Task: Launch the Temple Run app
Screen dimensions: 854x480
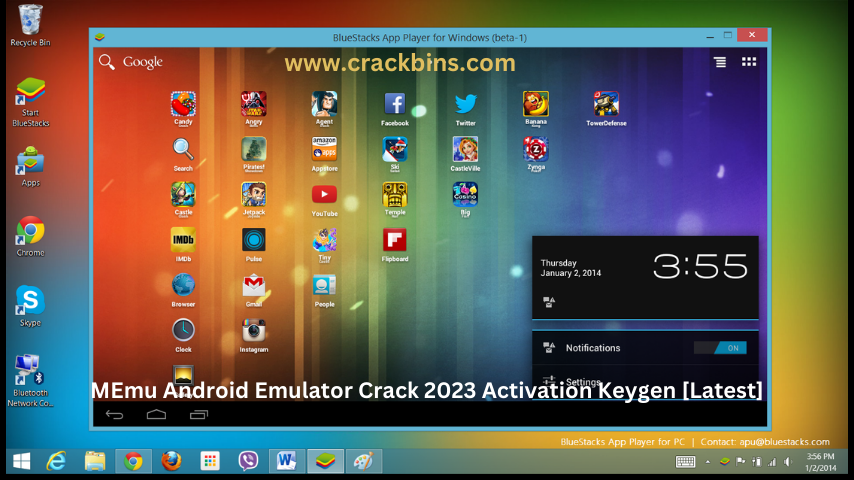Action: 395,195
